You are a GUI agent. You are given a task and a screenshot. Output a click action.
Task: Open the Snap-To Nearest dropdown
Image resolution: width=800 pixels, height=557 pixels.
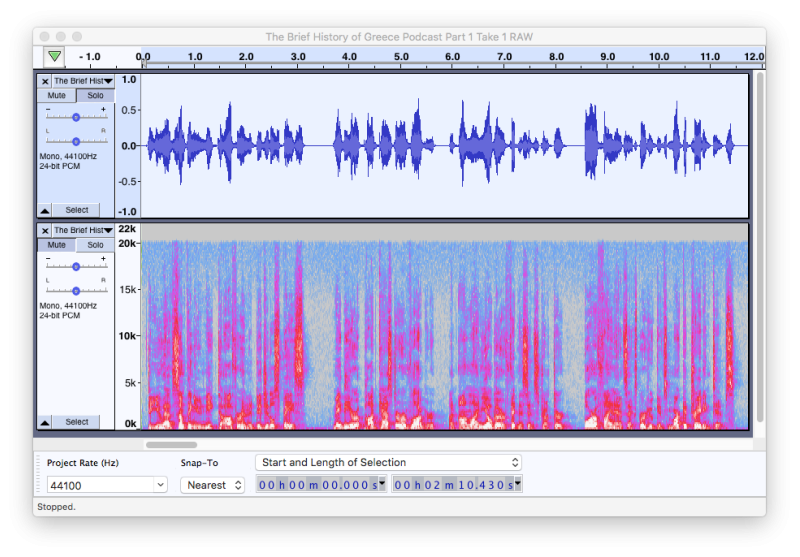click(212, 485)
